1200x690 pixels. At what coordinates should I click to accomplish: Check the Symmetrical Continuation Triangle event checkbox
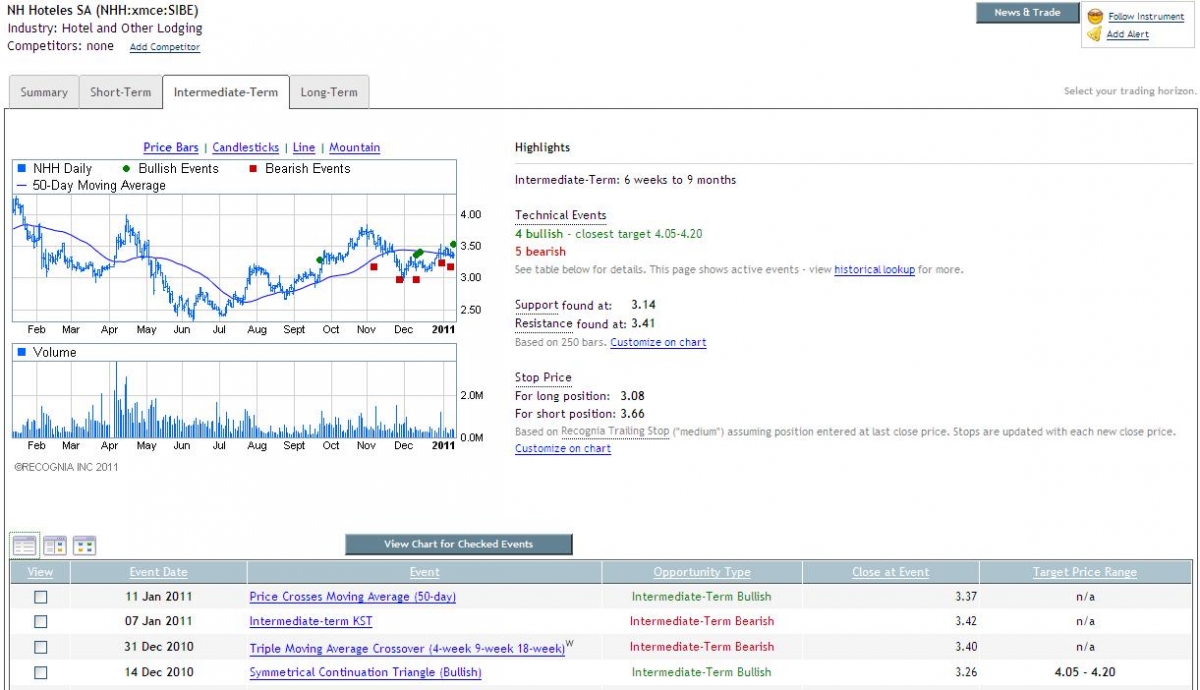(x=38, y=671)
